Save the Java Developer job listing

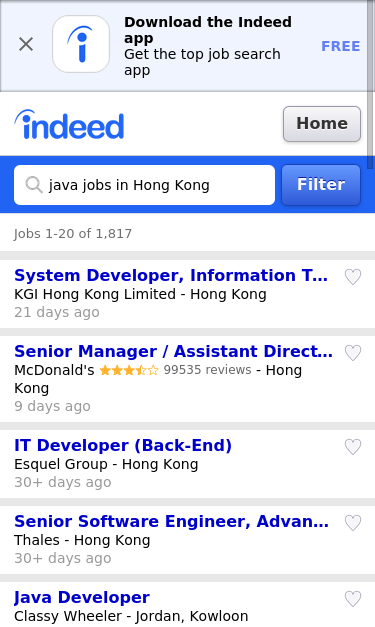(x=353, y=599)
